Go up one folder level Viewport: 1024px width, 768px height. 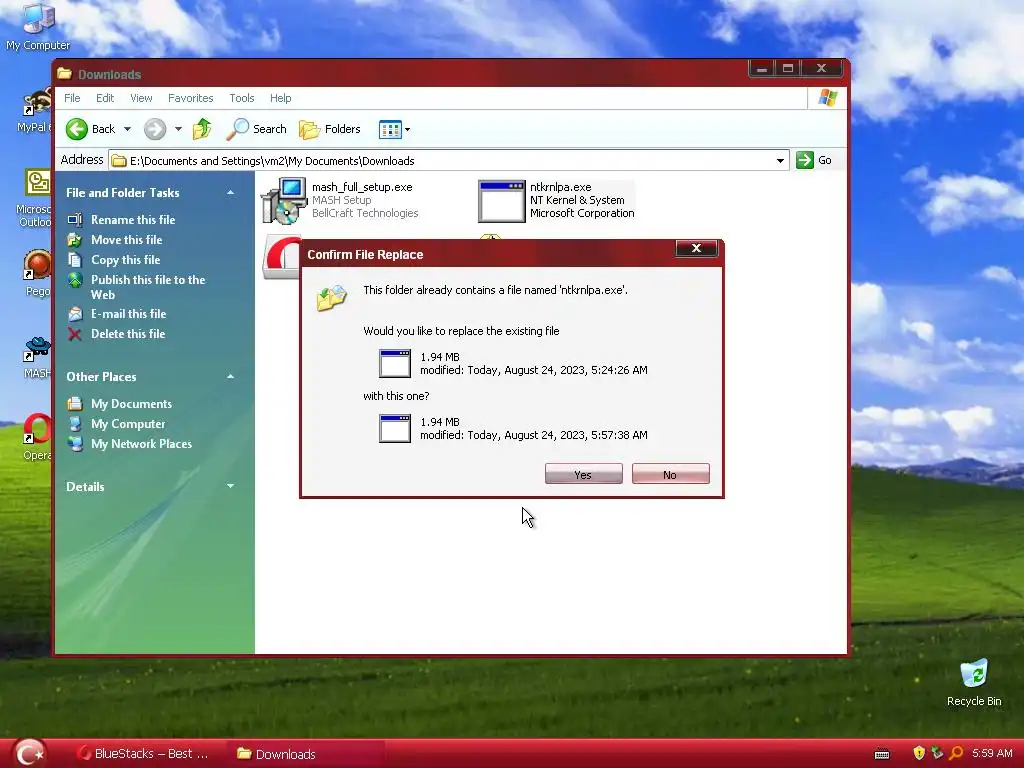click(202, 129)
